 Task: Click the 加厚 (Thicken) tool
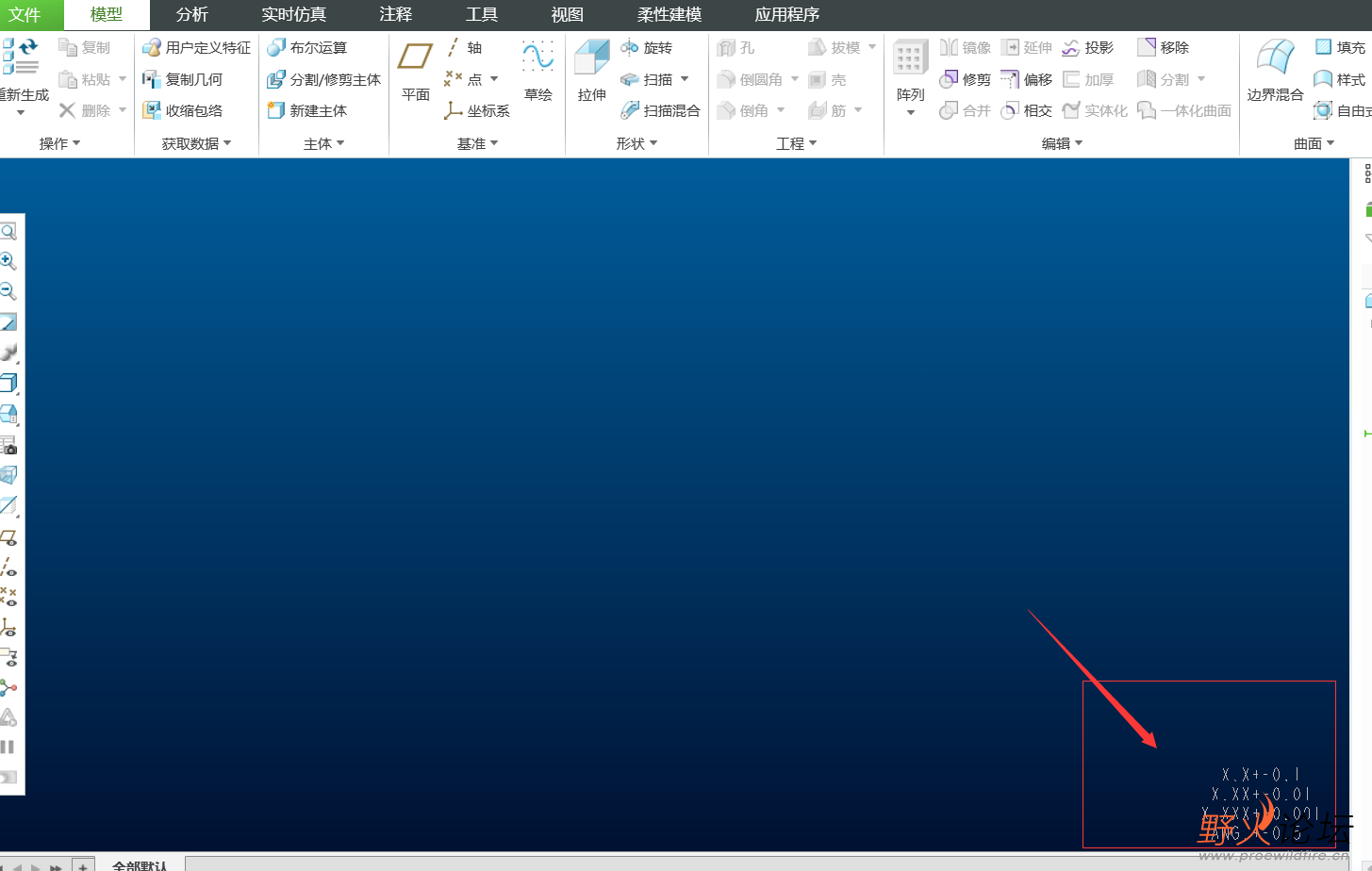[x=1088, y=80]
